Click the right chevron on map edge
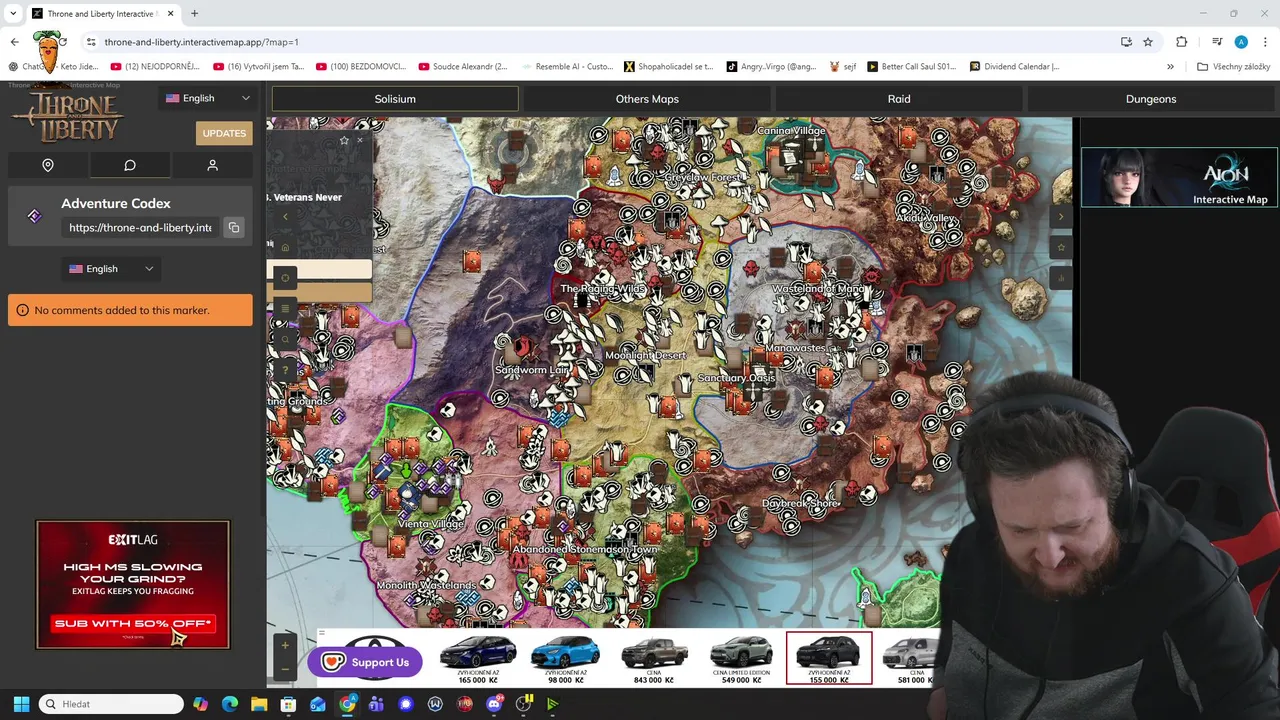This screenshot has height=720, width=1280. tap(1061, 217)
